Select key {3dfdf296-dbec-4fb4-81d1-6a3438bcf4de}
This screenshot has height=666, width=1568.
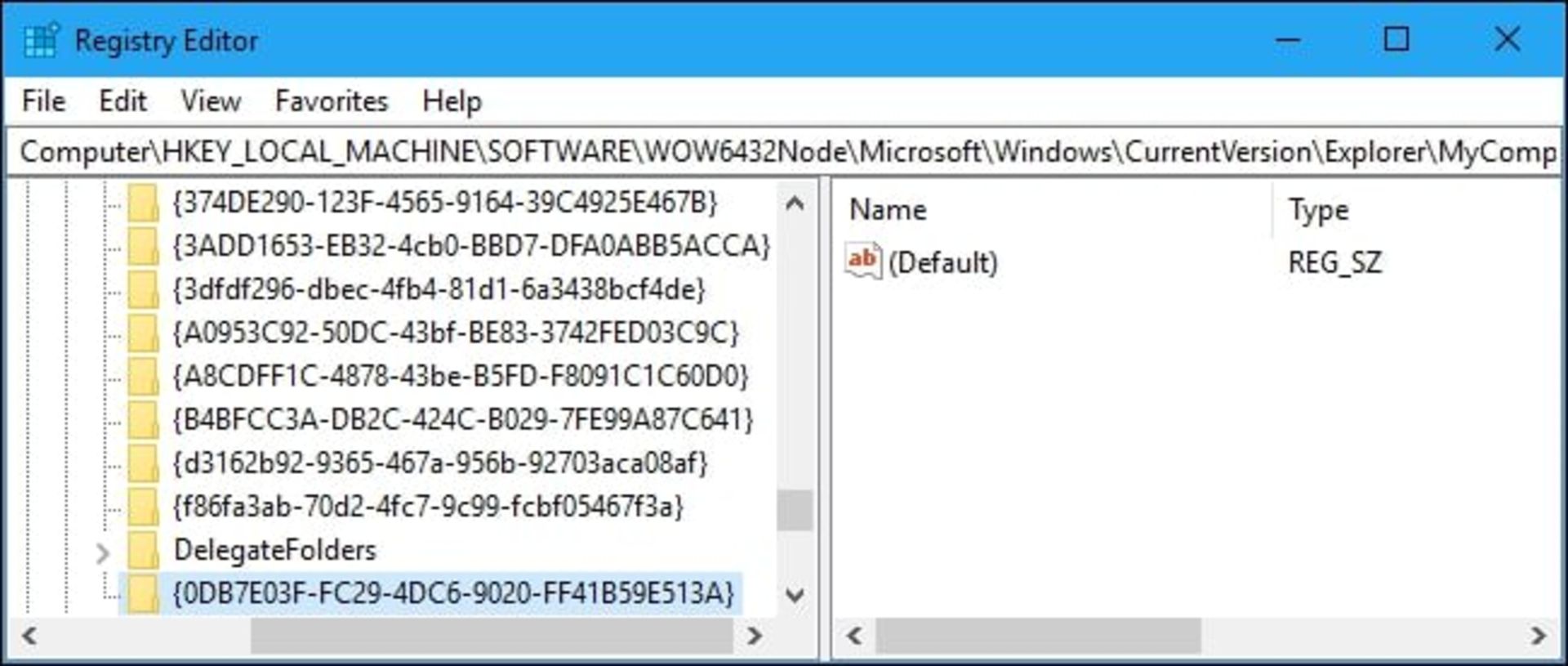pyautogui.click(x=439, y=289)
